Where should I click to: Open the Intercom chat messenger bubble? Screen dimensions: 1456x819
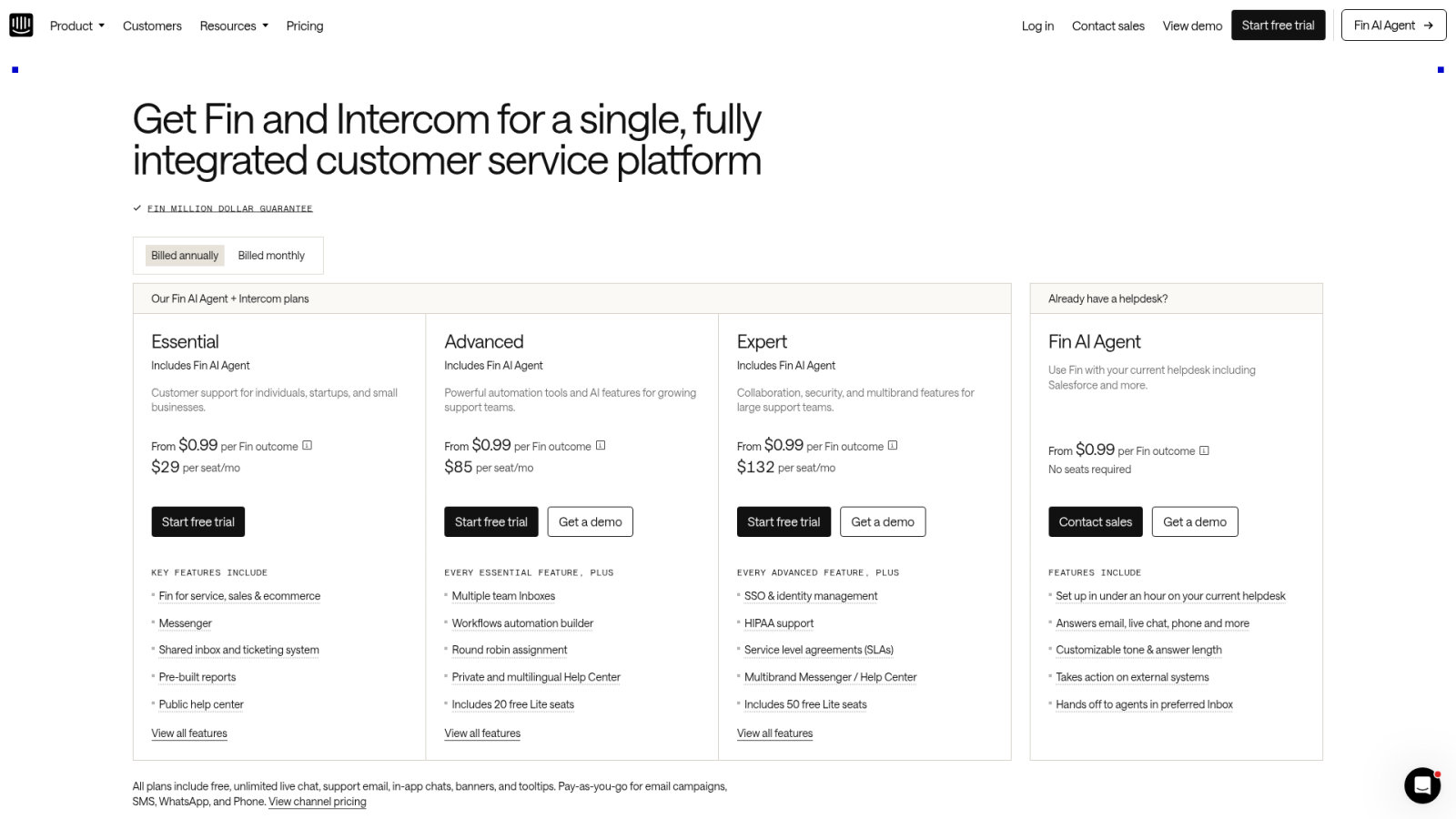[x=1422, y=785]
